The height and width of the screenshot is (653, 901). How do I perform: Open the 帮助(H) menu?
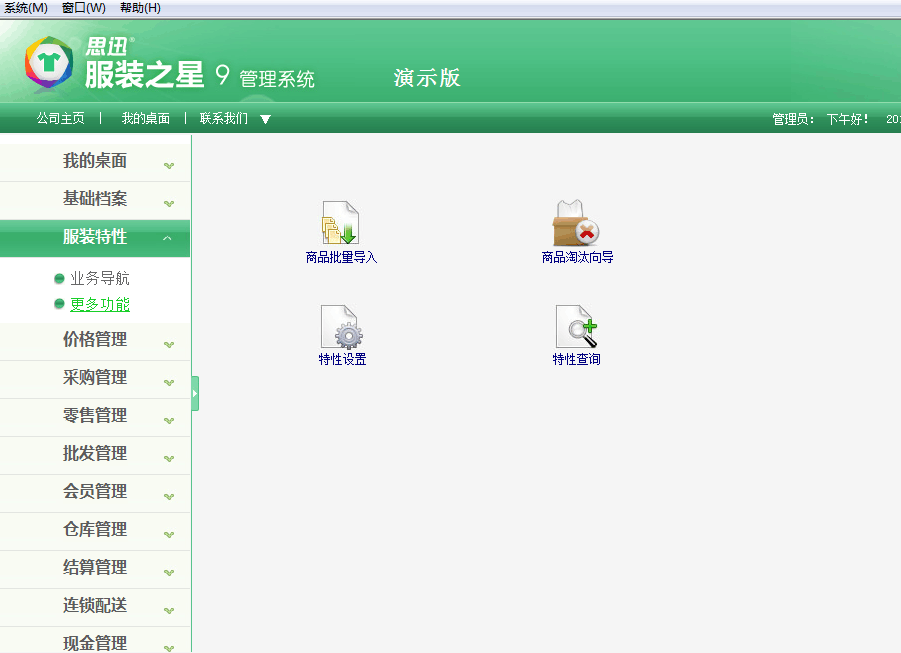140,8
